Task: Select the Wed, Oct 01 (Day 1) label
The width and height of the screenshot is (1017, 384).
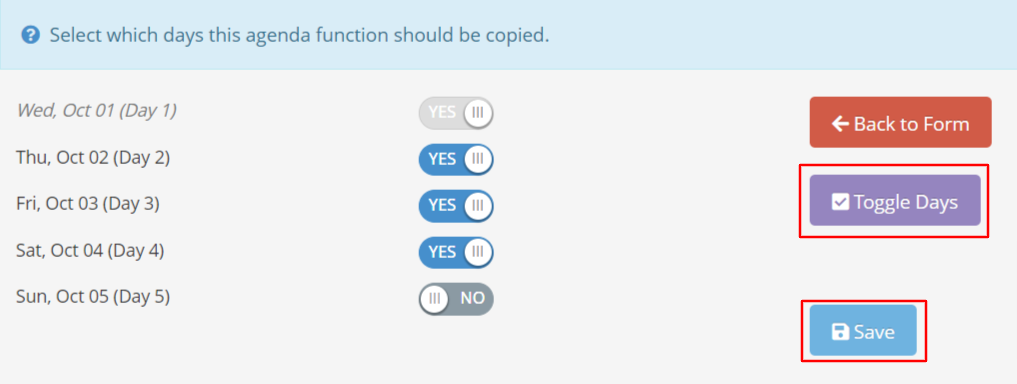Action: (96, 111)
